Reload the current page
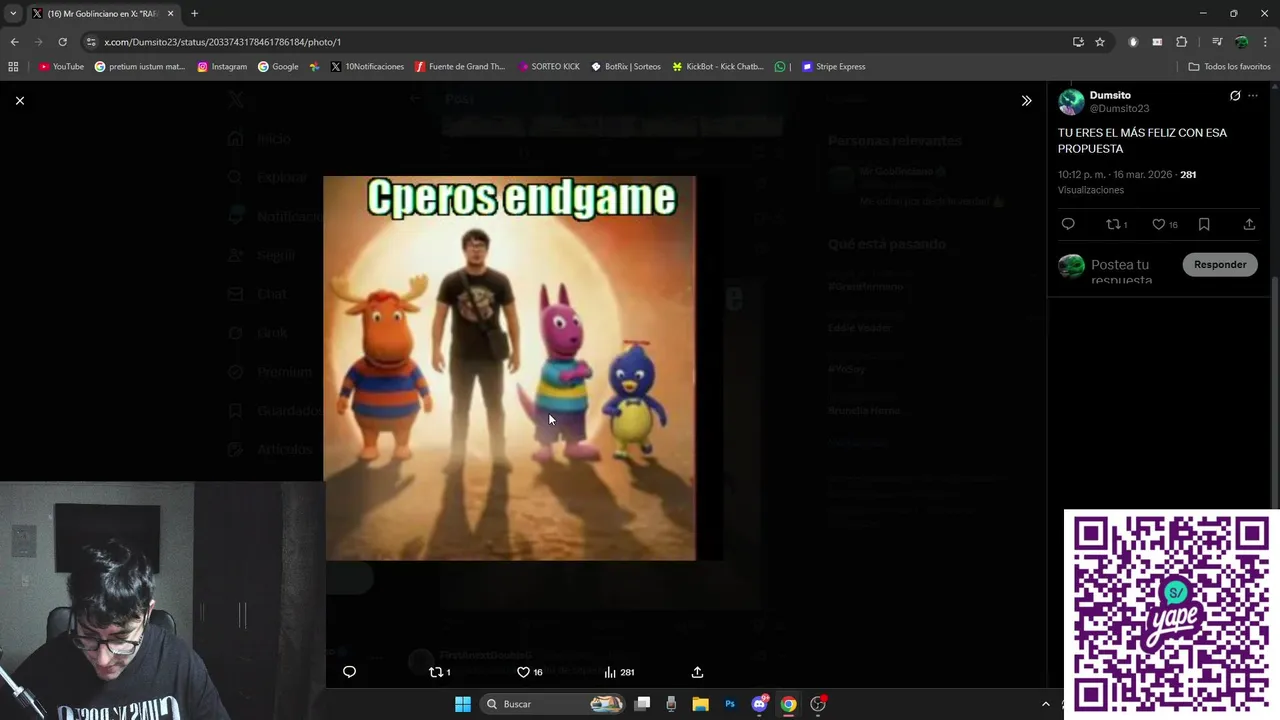 coord(62,42)
